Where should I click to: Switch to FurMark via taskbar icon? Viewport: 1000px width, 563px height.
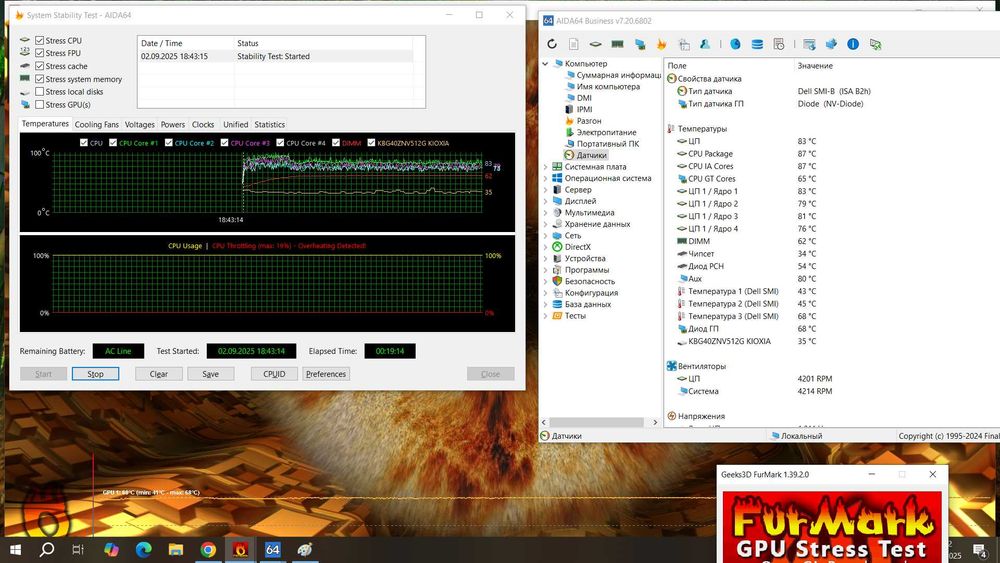click(240, 549)
